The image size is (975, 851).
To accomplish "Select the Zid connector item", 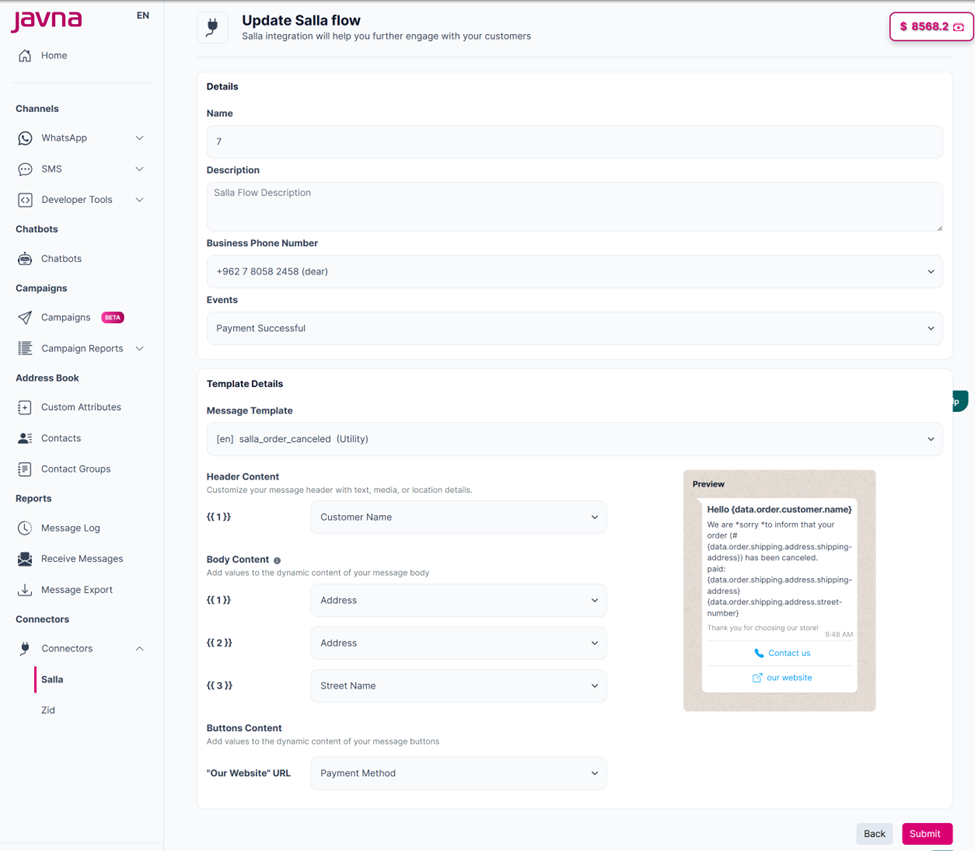I will (48, 710).
